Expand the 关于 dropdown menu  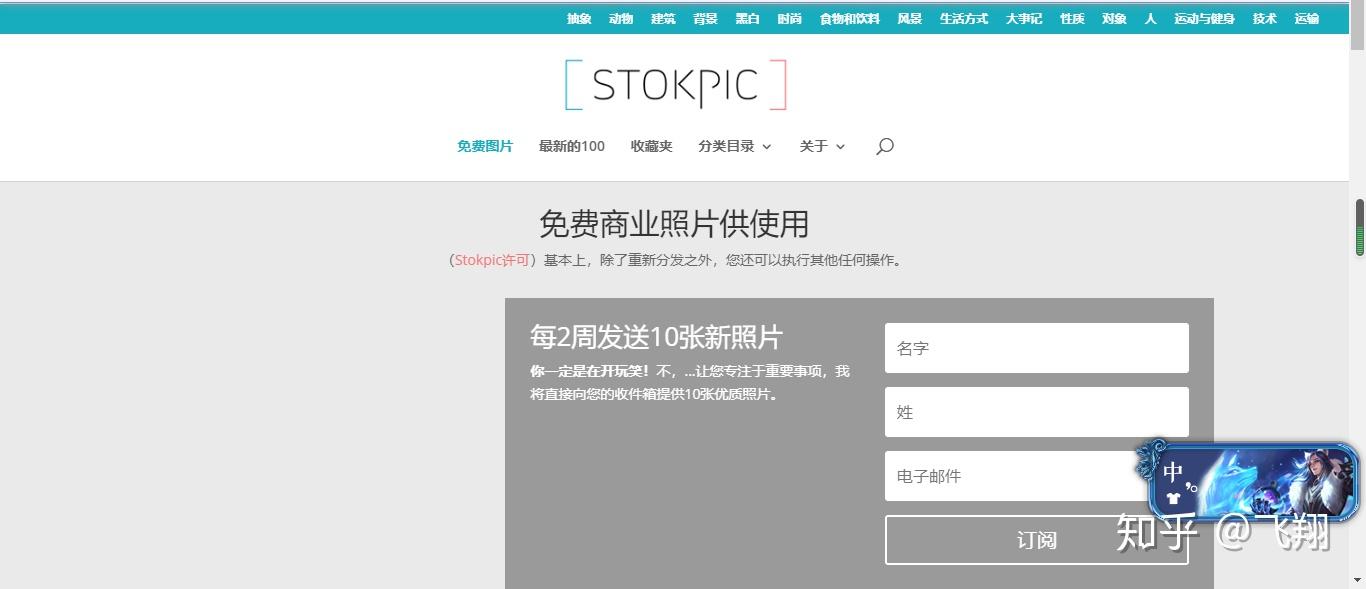[x=815, y=146]
